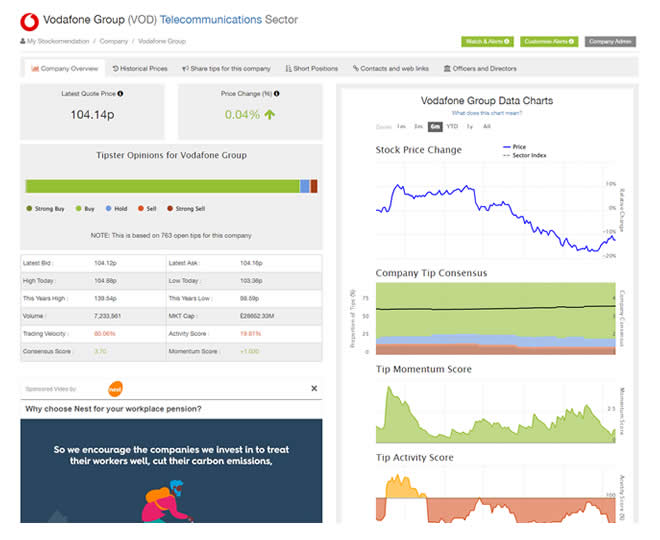Close the sponsored video panel

pyautogui.click(x=313, y=388)
